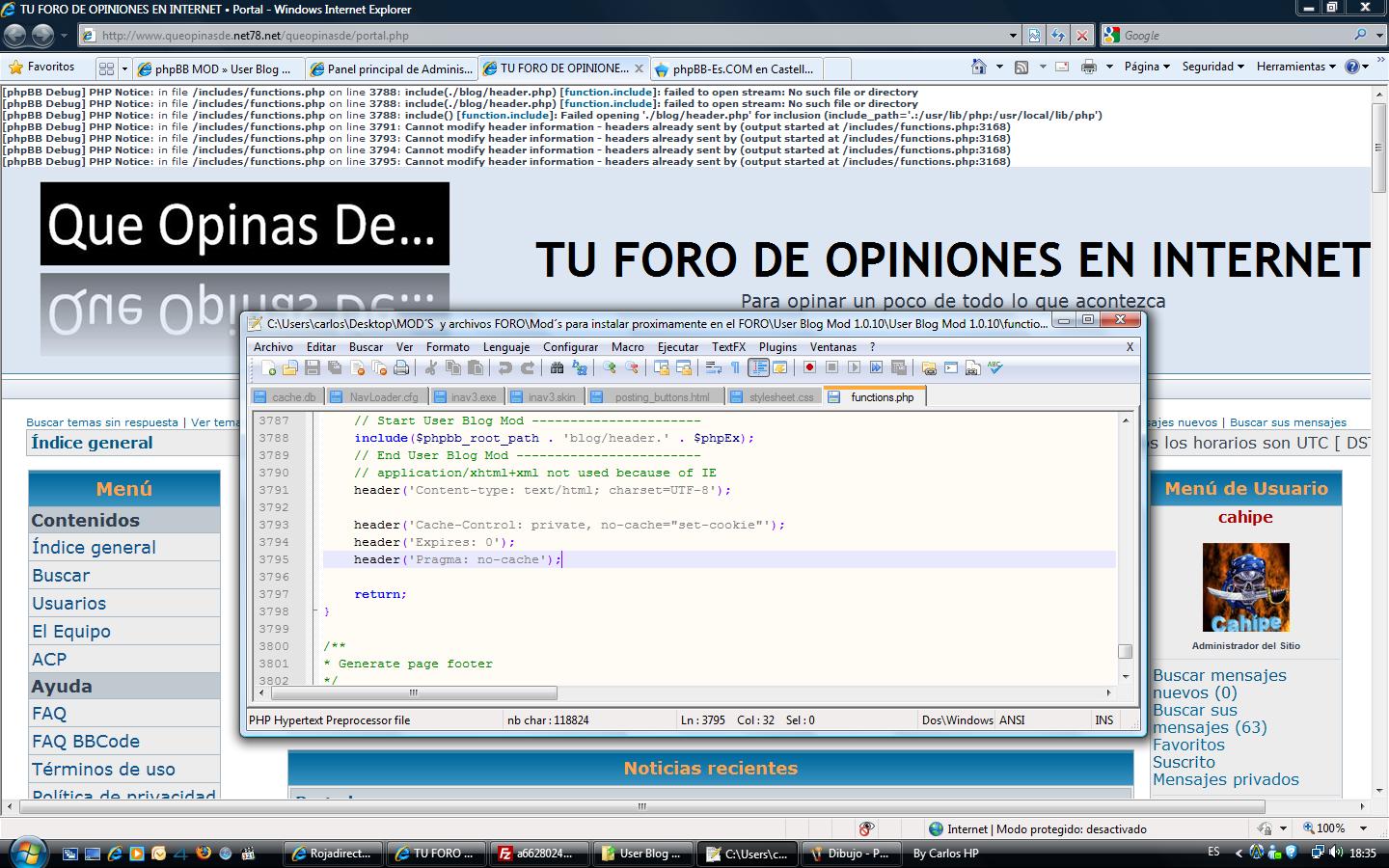This screenshot has height=868, width=1389.
Task: Expand Herramientas dropdown in IE toolbar
Action: click(1296, 67)
